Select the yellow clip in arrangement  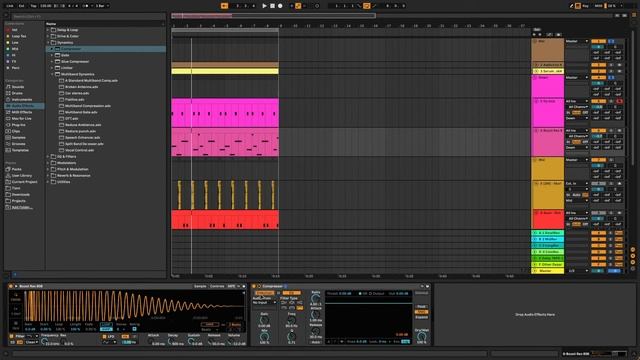(x=225, y=71)
